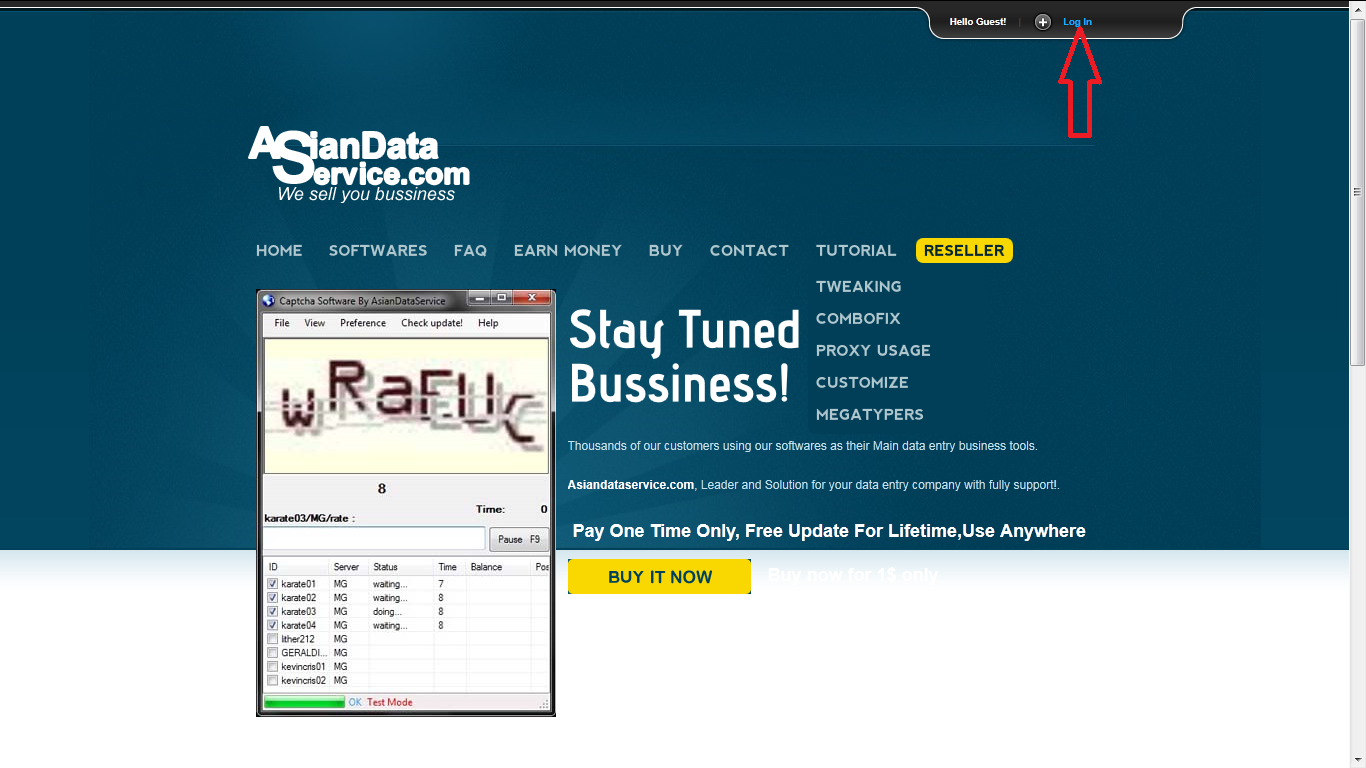Click the Buy now for 1$ only text
Image resolution: width=1366 pixels, height=768 pixels.
(853, 576)
